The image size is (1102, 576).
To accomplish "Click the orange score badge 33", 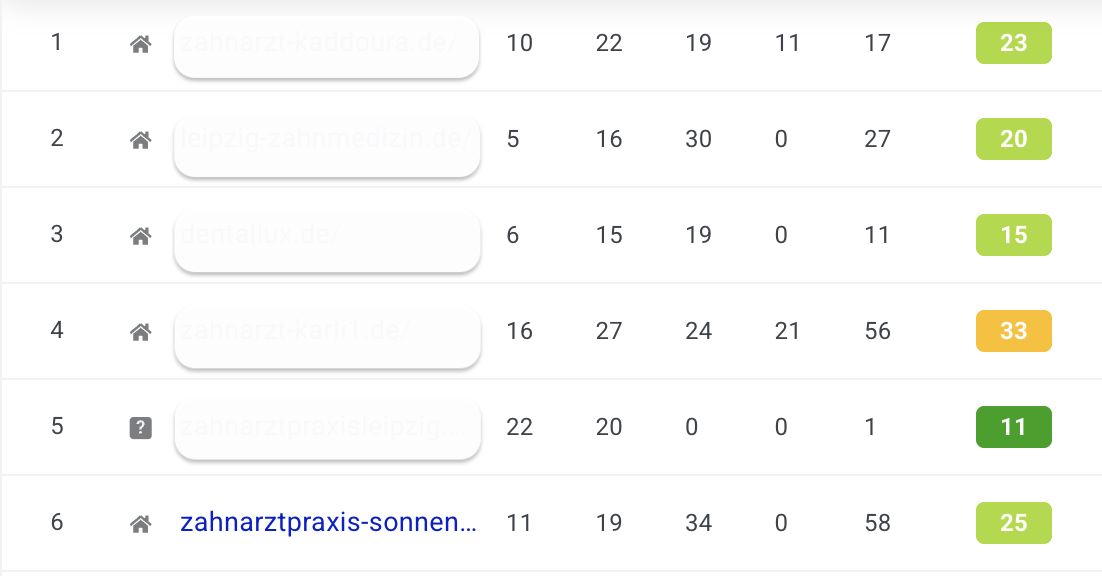I will tap(1013, 331).
